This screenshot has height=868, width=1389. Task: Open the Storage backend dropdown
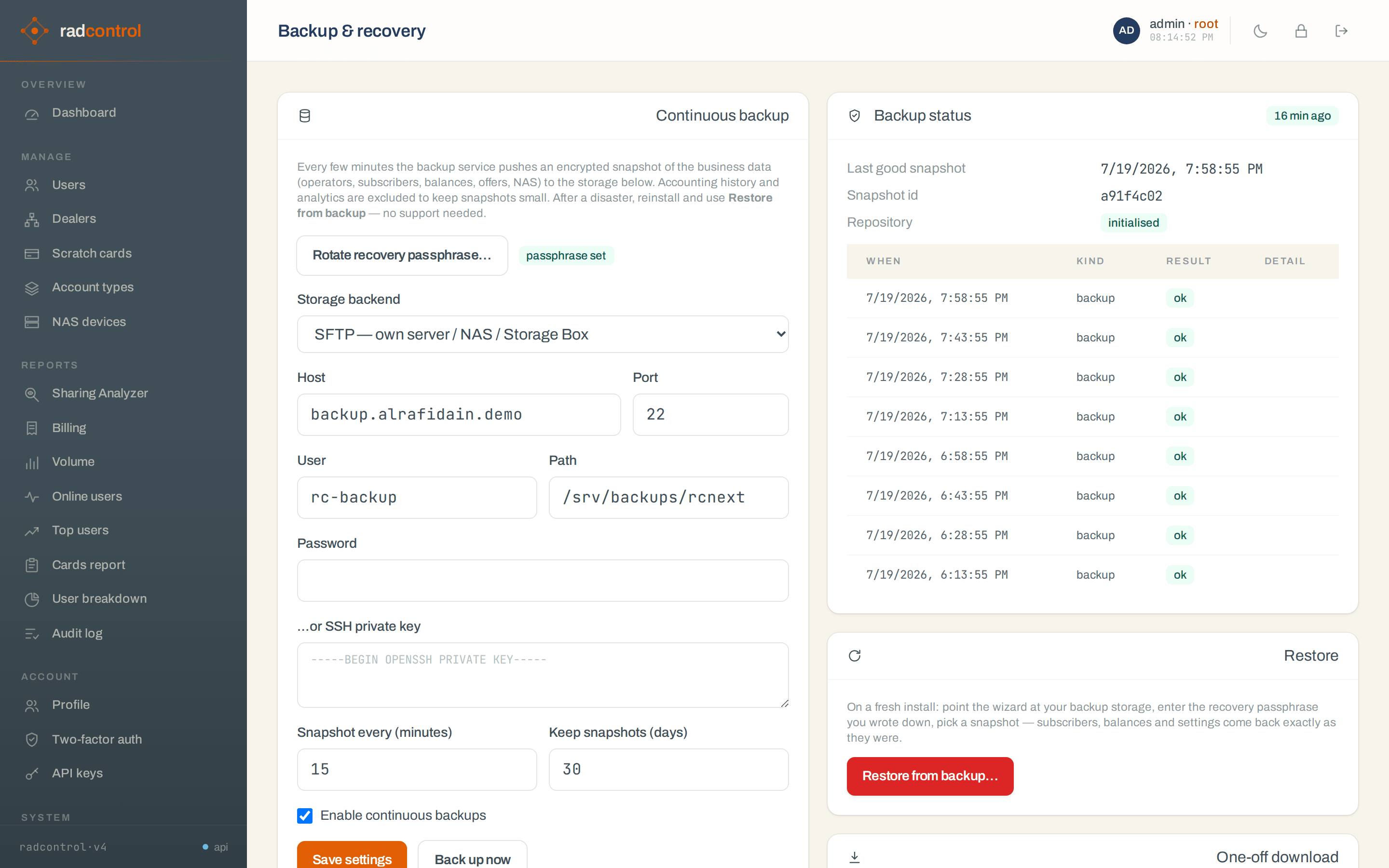[x=543, y=334]
